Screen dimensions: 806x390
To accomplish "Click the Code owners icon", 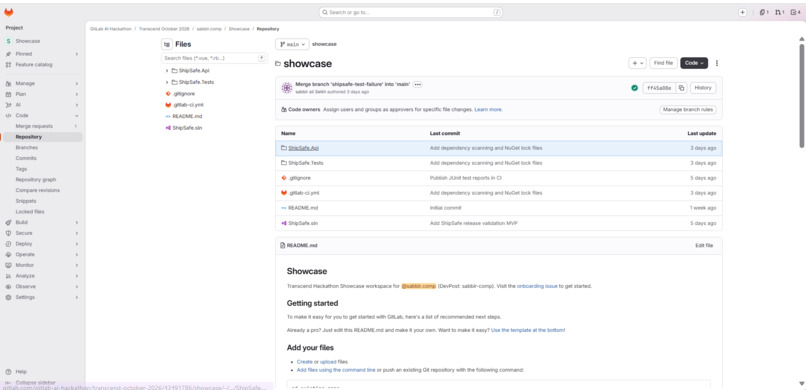I will pos(284,109).
